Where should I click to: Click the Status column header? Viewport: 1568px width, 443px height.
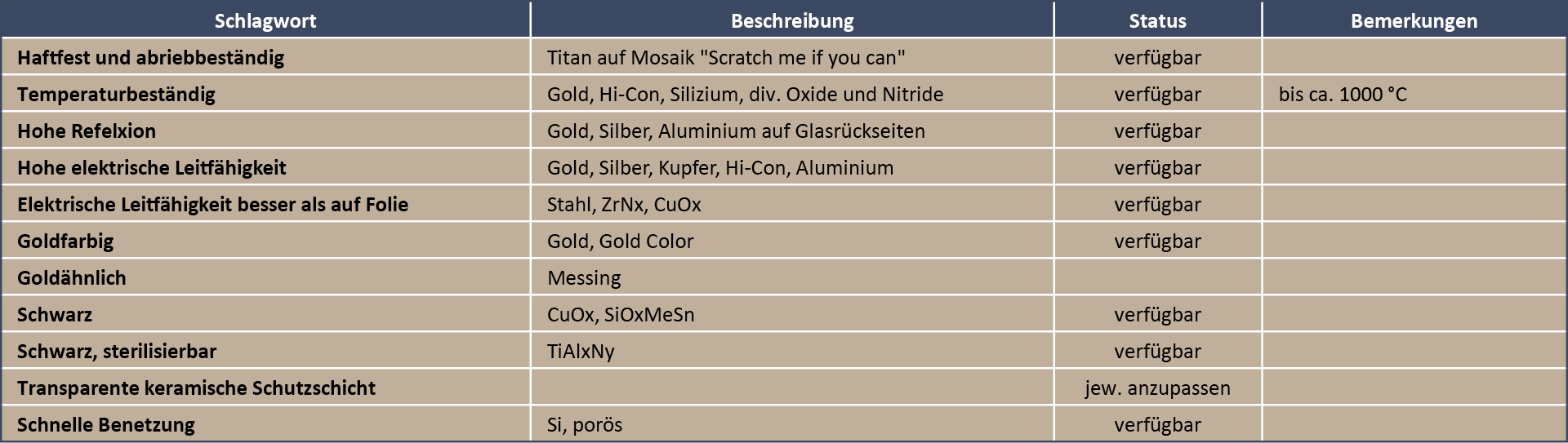pyautogui.click(x=1157, y=20)
